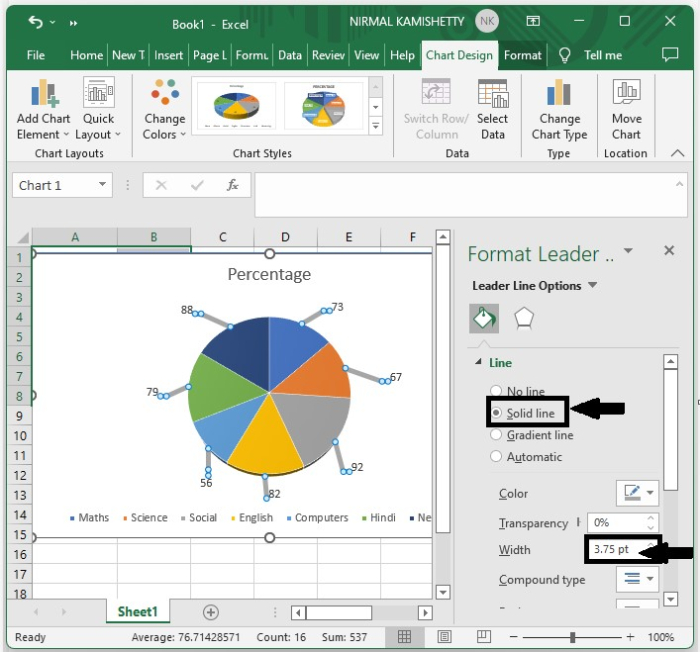Click the zoom level 100% button
The width and height of the screenshot is (700, 652).
click(660, 637)
